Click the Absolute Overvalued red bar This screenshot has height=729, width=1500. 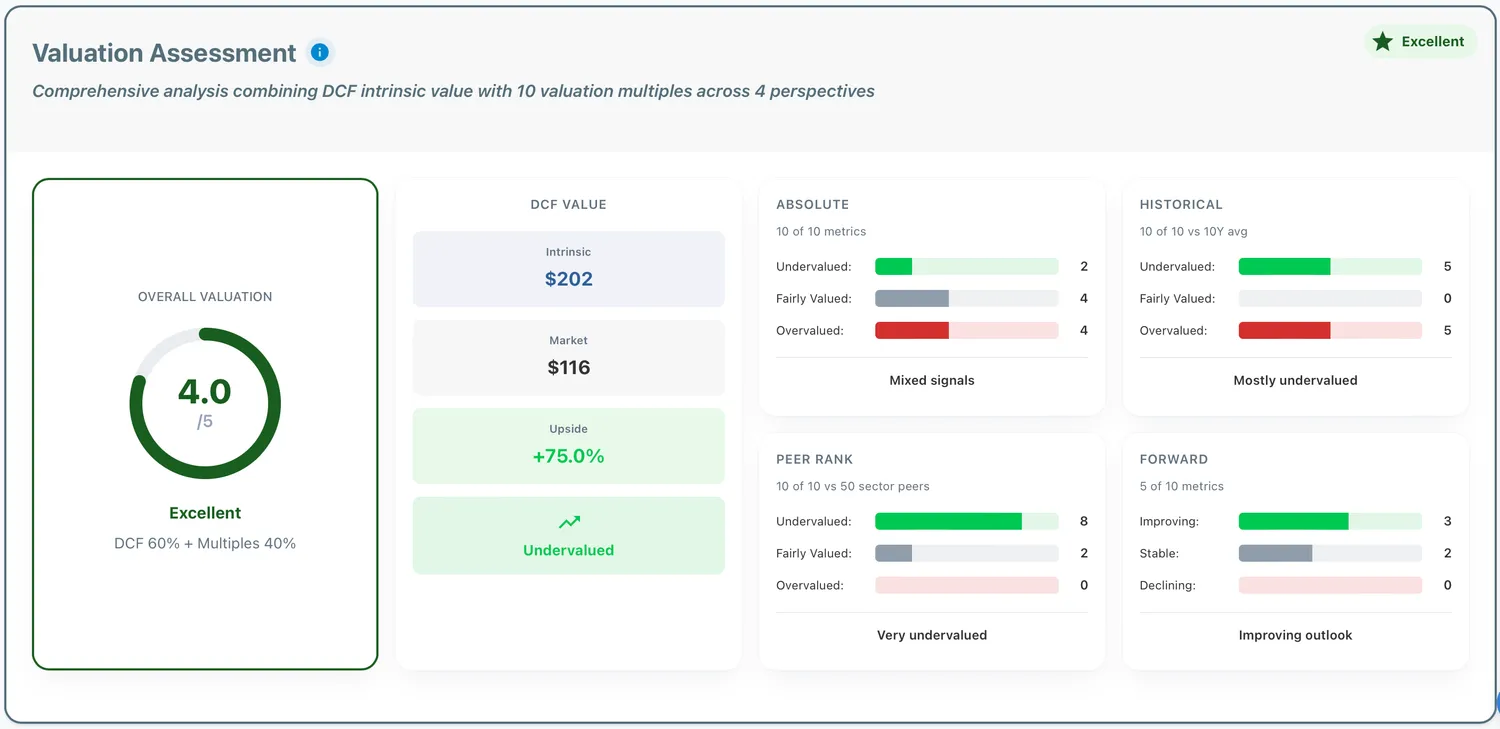click(x=967, y=330)
